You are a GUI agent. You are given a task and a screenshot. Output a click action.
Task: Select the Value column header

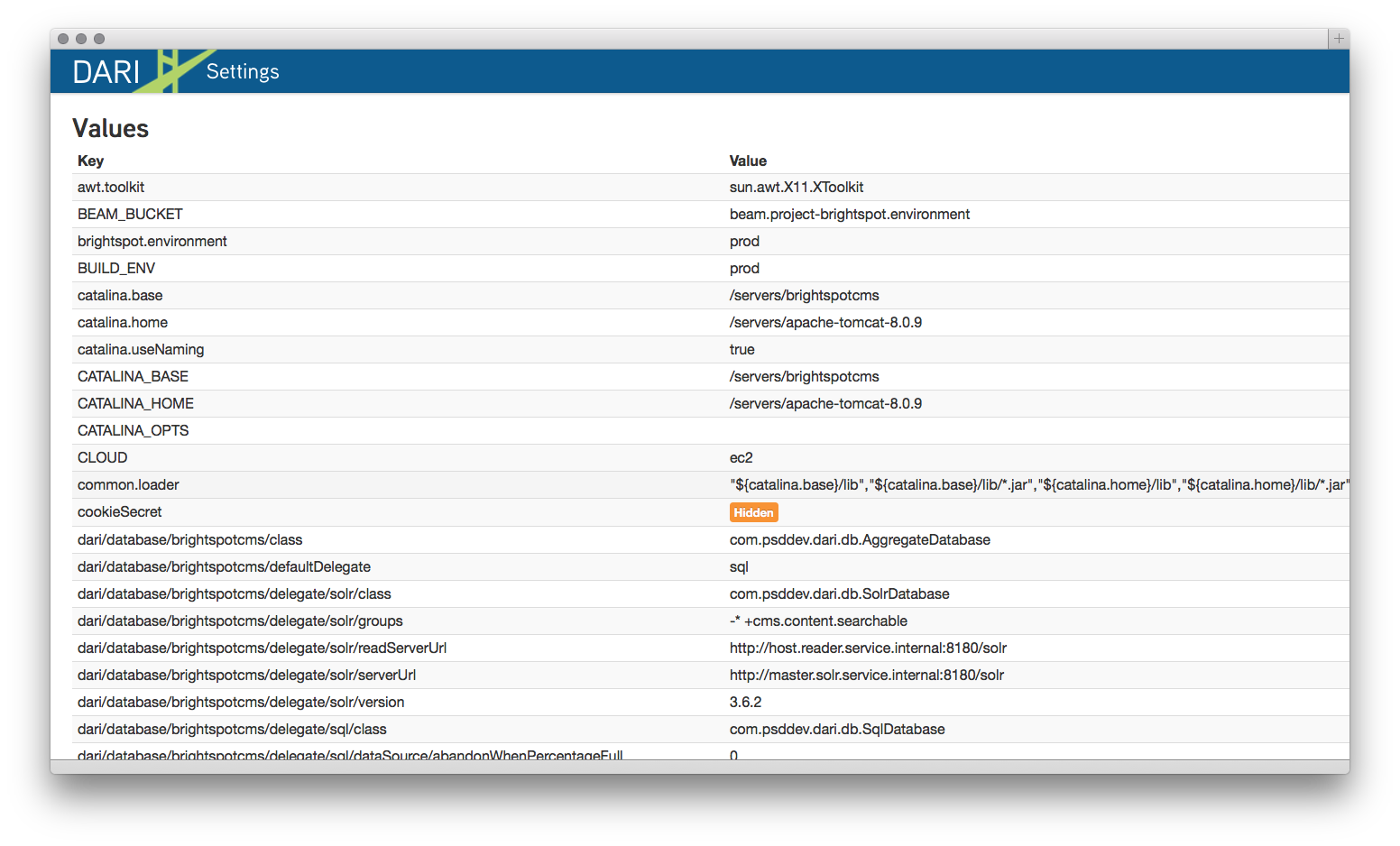coord(748,161)
